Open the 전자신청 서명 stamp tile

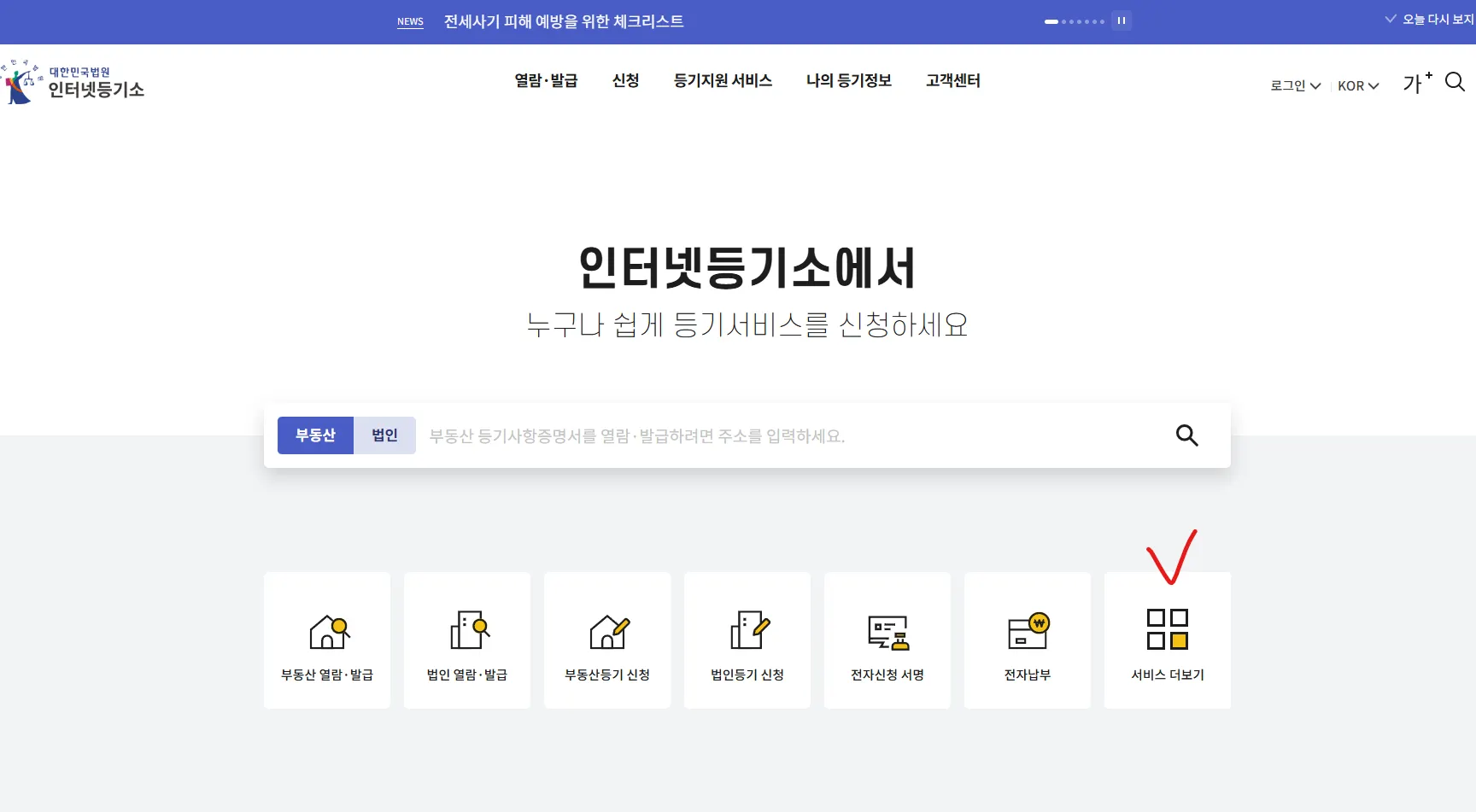887,640
